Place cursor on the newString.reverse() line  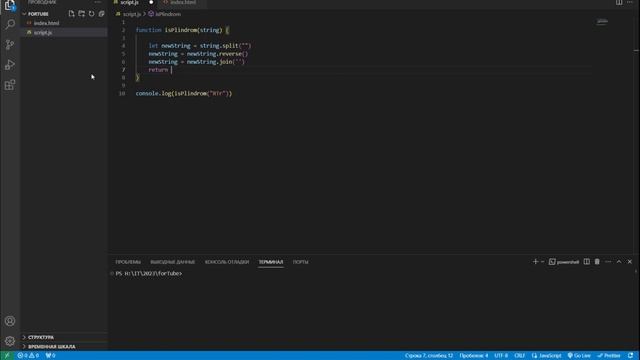(x=198, y=54)
